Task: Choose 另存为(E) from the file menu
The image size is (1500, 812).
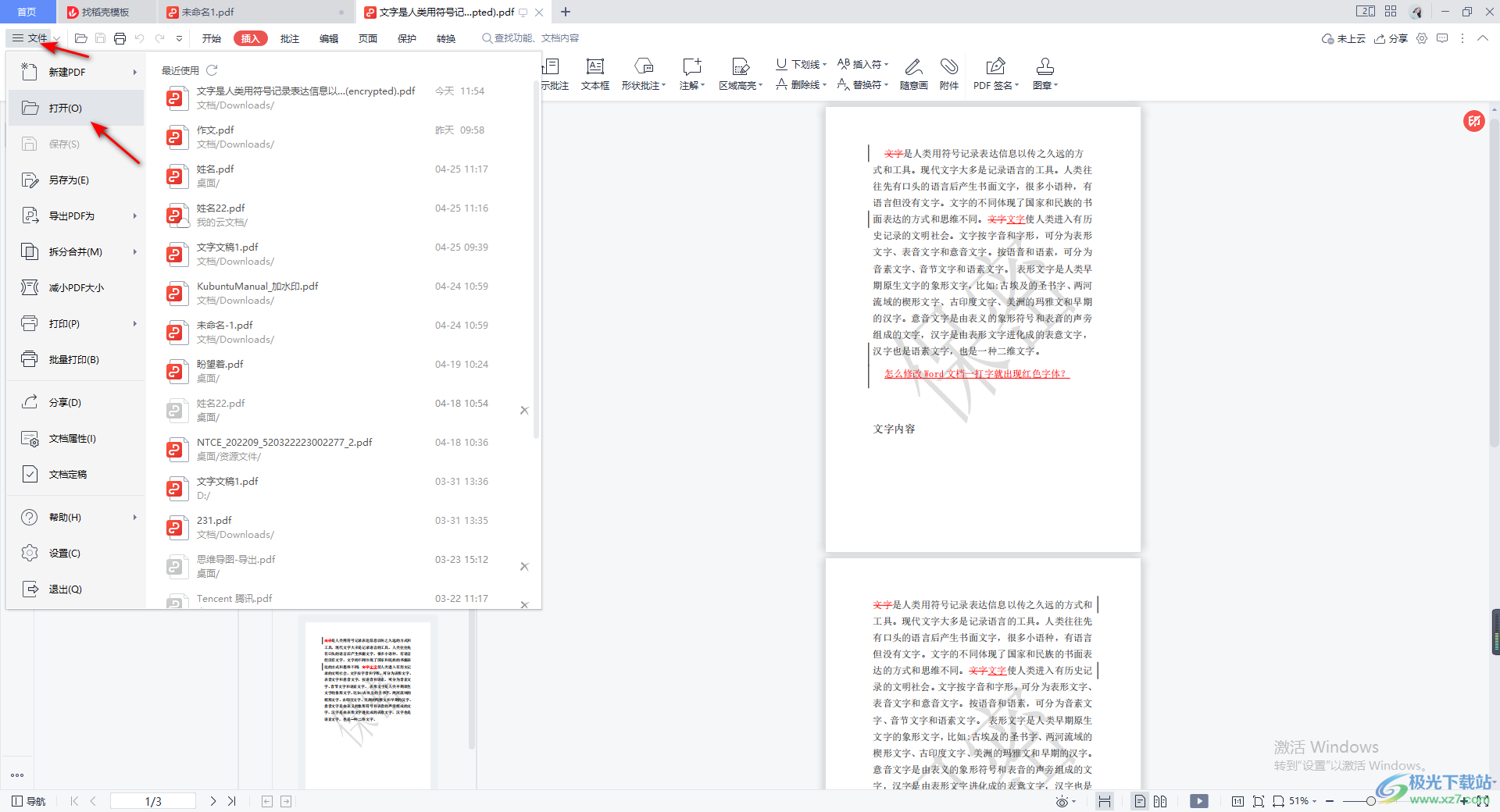Action: (x=76, y=180)
